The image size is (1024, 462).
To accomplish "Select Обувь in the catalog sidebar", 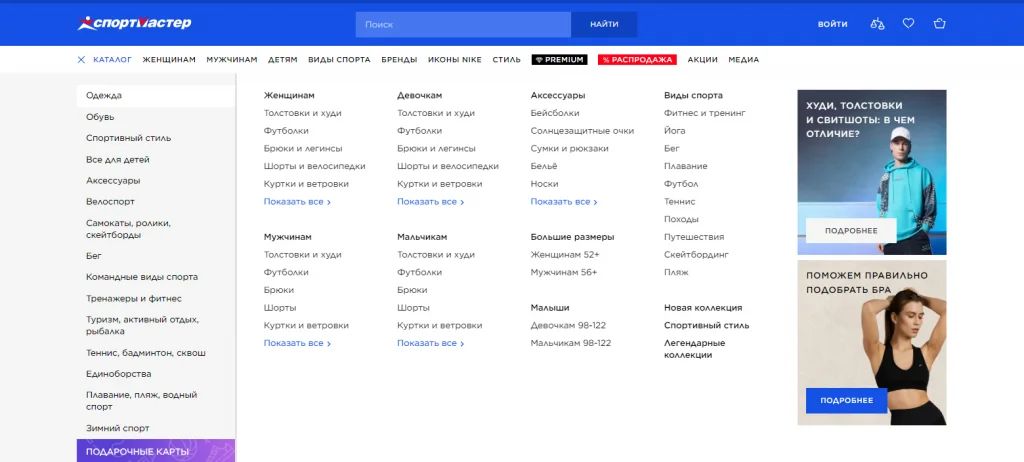I will coord(100,117).
